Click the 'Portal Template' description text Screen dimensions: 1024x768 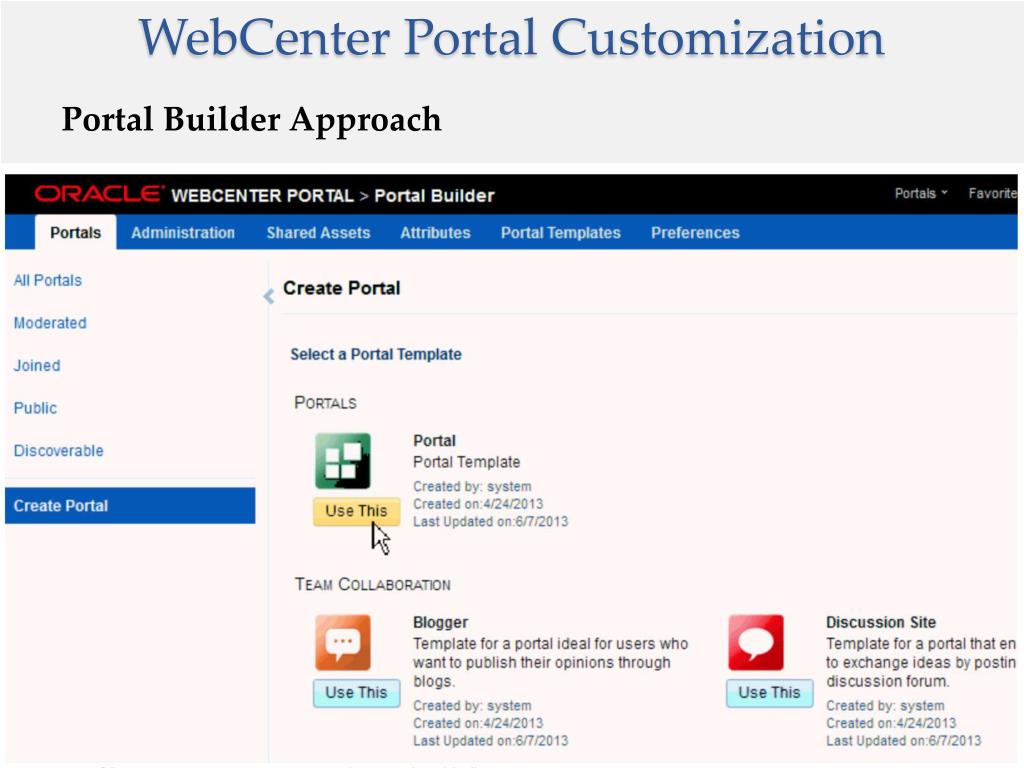(466, 462)
